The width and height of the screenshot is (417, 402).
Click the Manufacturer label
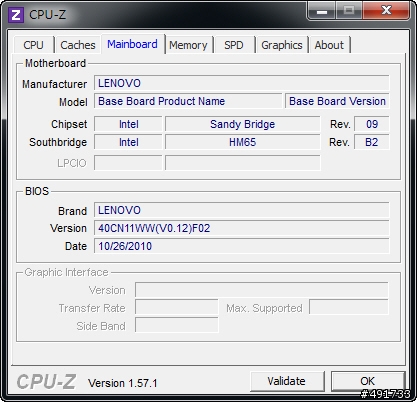[x=55, y=84]
